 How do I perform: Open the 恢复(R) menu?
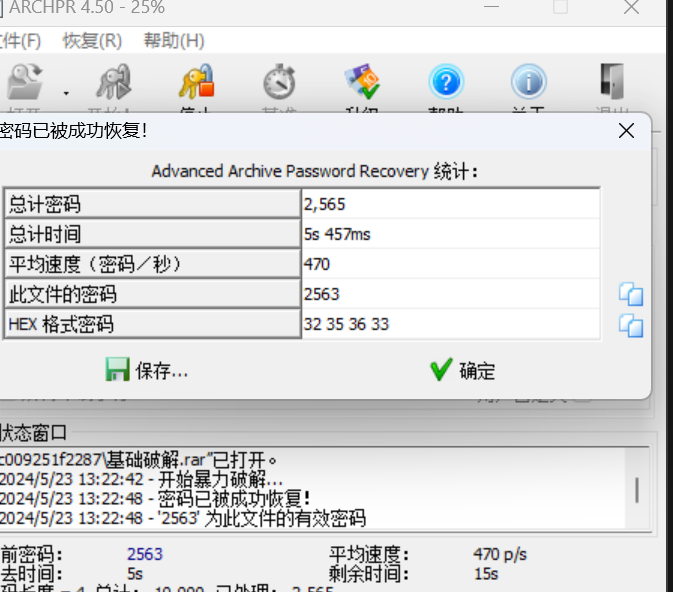(x=92, y=41)
